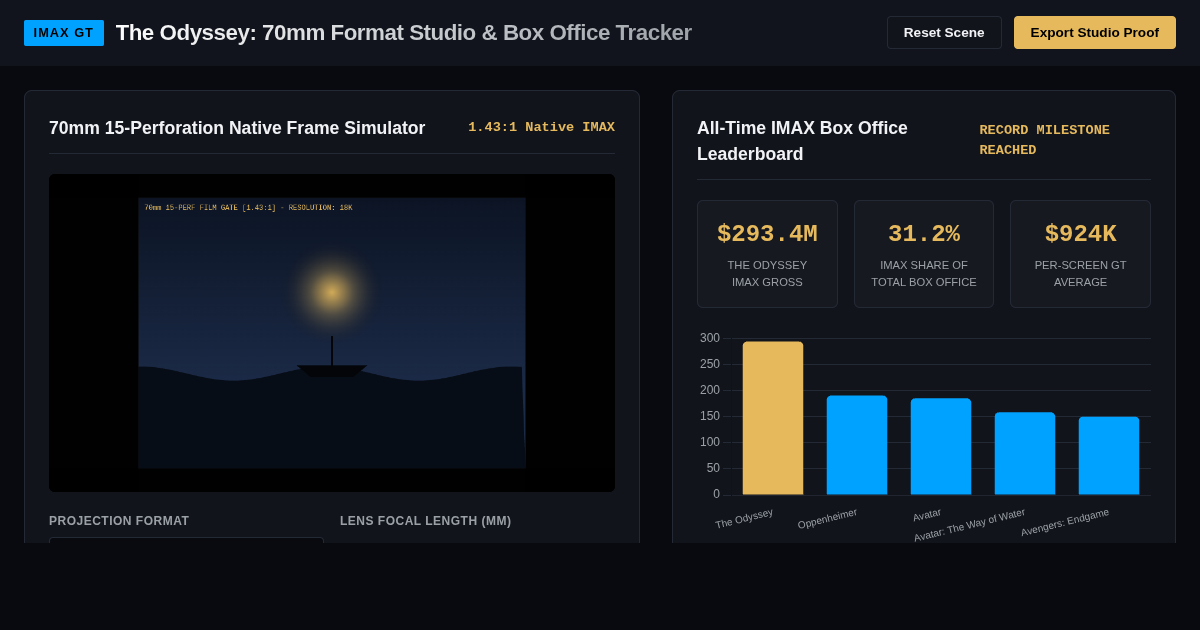
Task: Export the studio proof
Action: (x=1095, y=32)
